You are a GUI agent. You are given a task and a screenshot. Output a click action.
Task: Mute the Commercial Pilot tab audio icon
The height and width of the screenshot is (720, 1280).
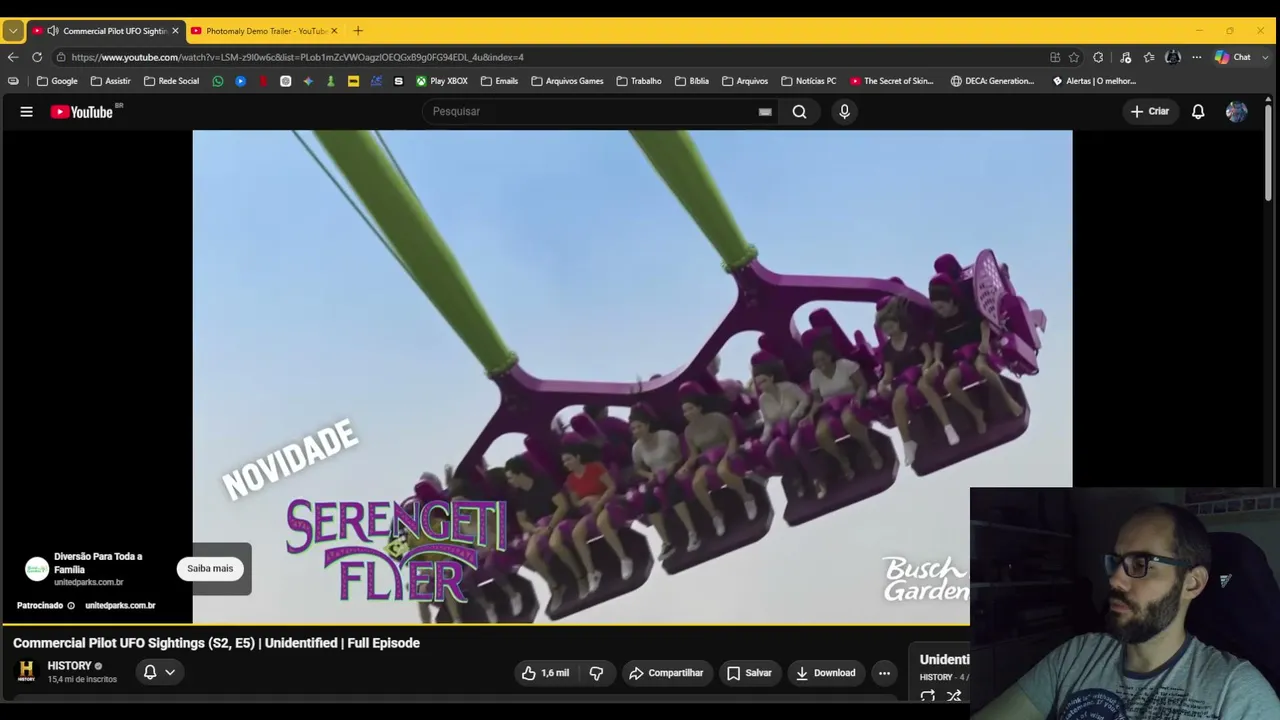click(53, 31)
